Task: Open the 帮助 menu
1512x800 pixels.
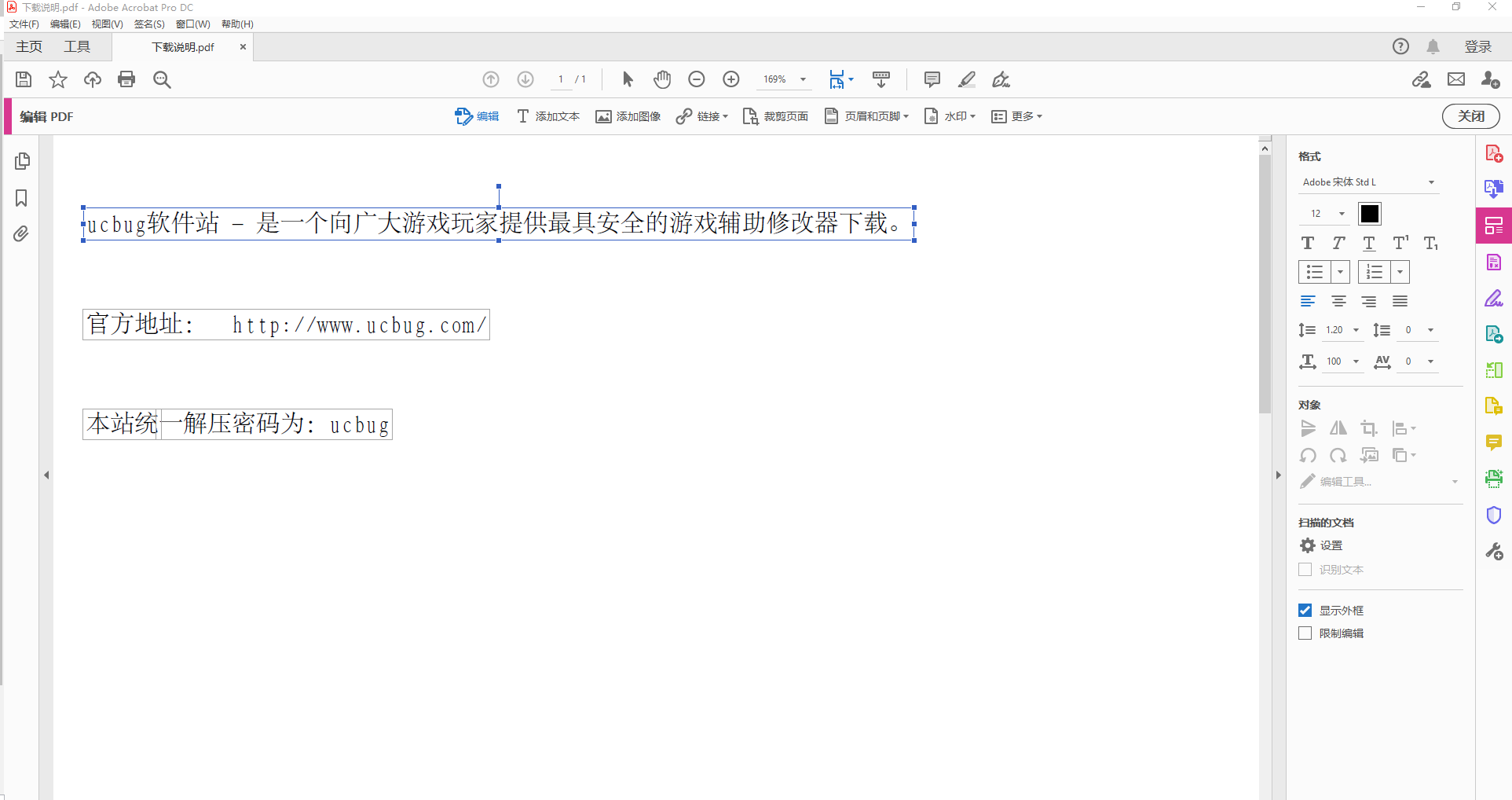Action: pyautogui.click(x=237, y=24)
